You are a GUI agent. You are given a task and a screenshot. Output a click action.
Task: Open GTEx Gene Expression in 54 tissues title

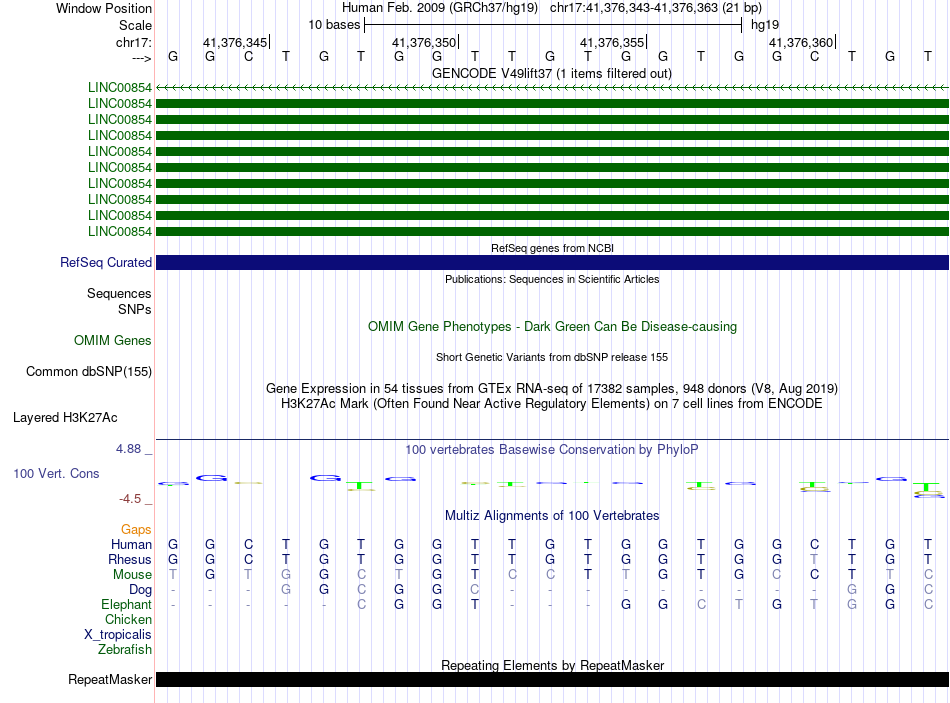[x=552, y=388]
